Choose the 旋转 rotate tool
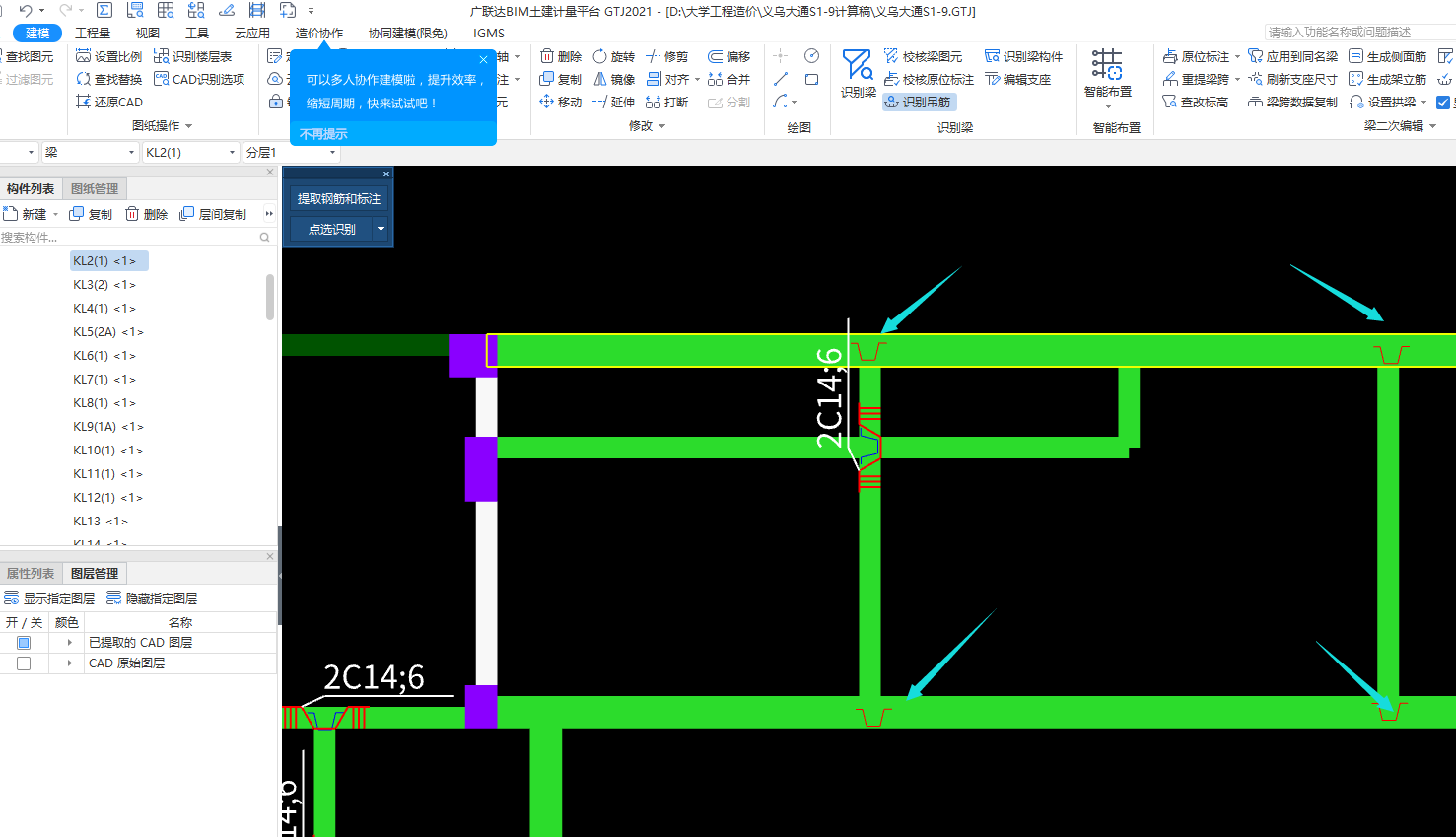Image resolution: width=1456 pixels, height=837 pixels. 613,56
